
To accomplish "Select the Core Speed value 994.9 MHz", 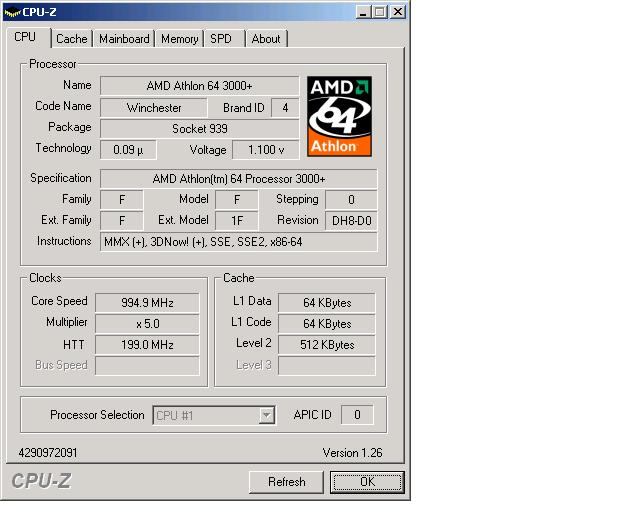I will [147, 303].
